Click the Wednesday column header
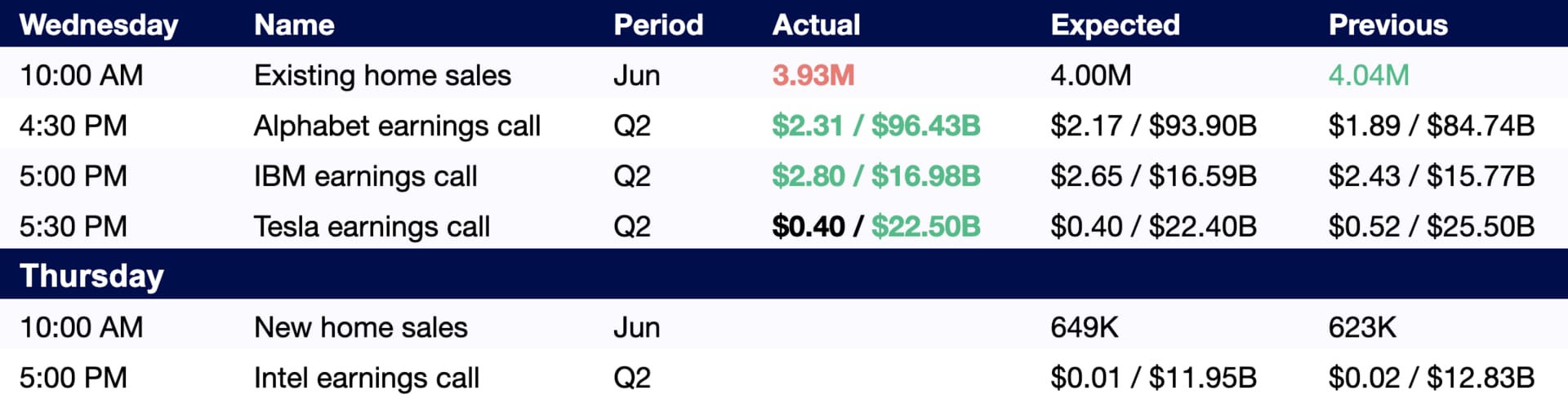This screenshot has width=1568, height=399. click(99, 25)
